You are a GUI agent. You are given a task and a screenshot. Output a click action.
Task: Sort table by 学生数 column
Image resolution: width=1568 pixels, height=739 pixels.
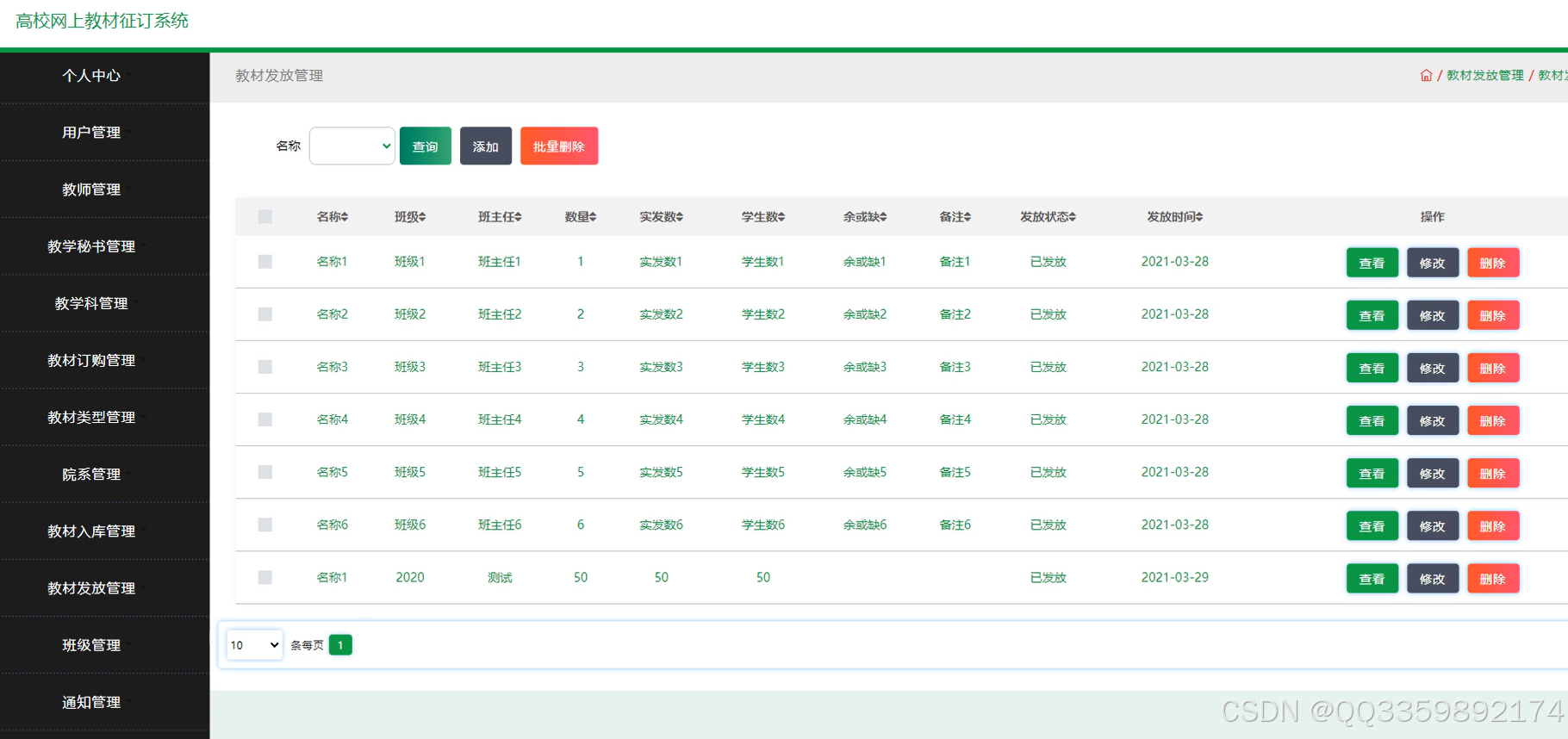(763, 217)
